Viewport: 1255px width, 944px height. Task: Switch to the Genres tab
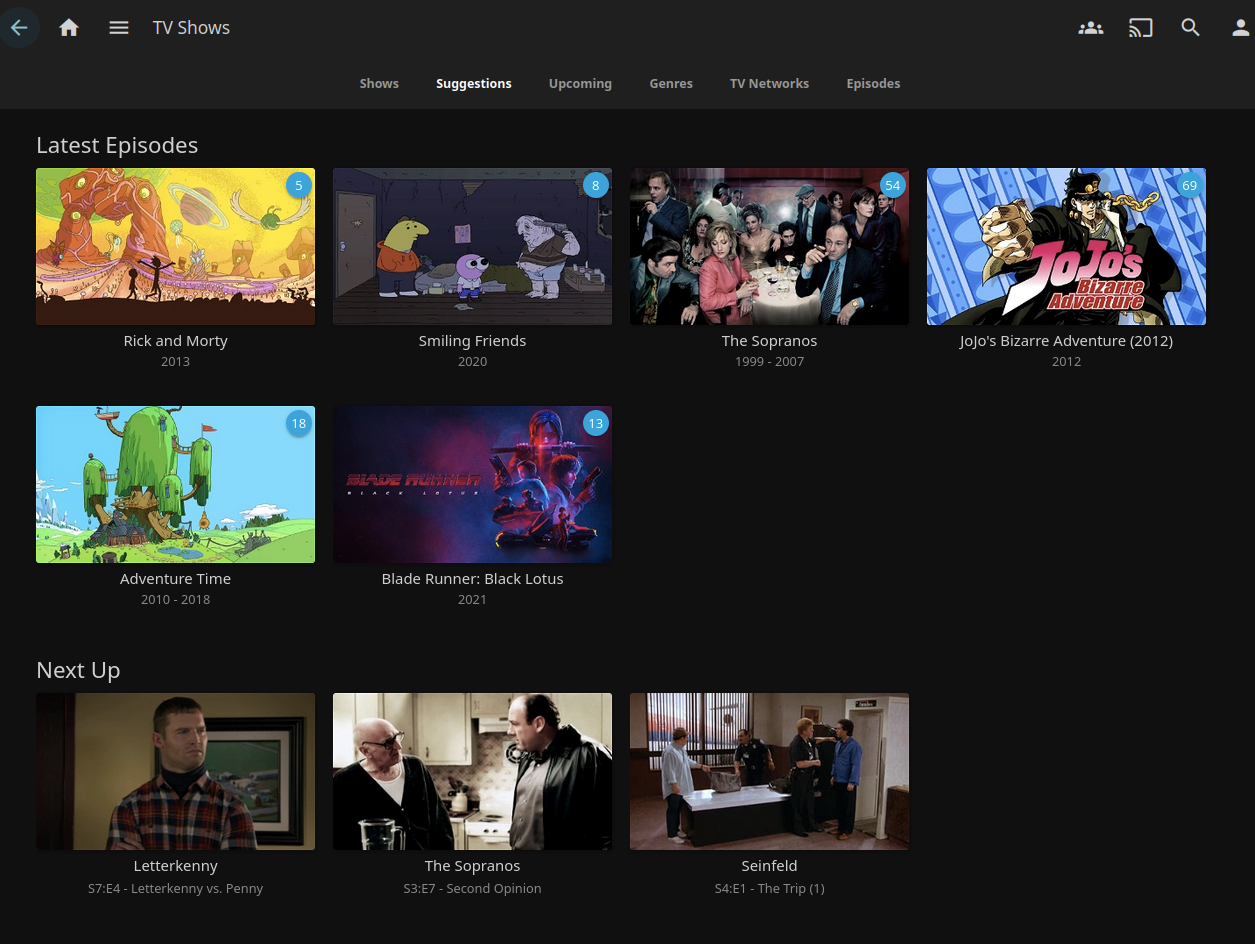(671, 84)
